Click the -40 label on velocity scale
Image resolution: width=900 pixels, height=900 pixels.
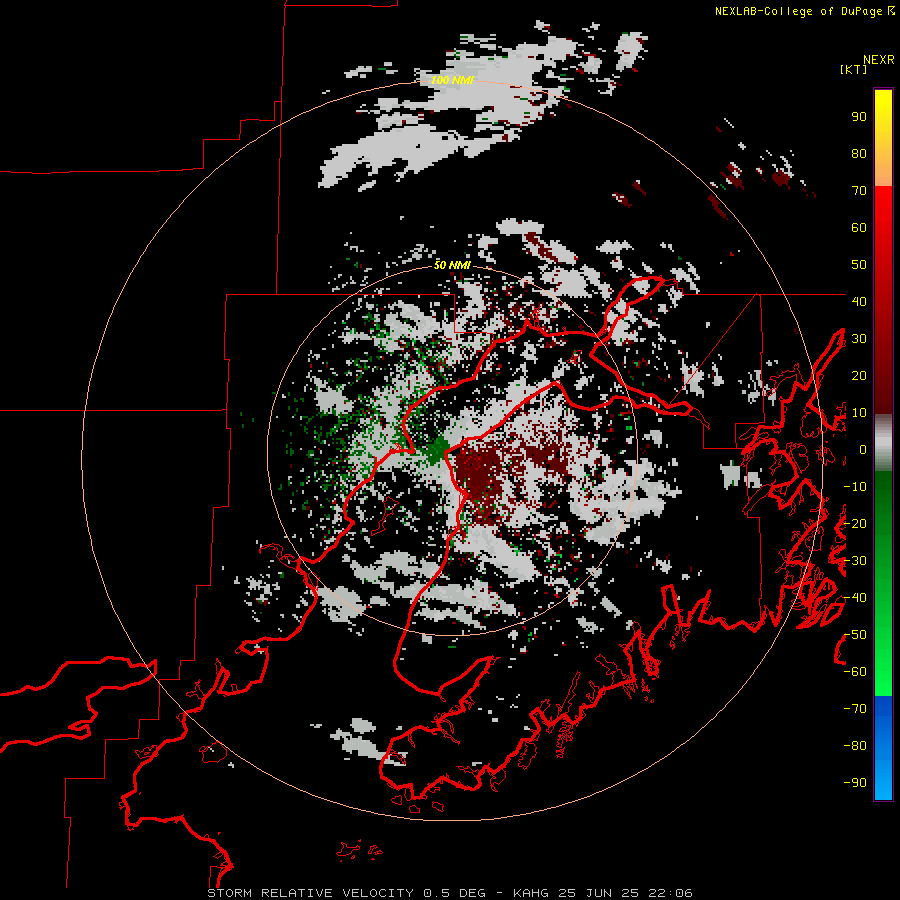(855, 598)
